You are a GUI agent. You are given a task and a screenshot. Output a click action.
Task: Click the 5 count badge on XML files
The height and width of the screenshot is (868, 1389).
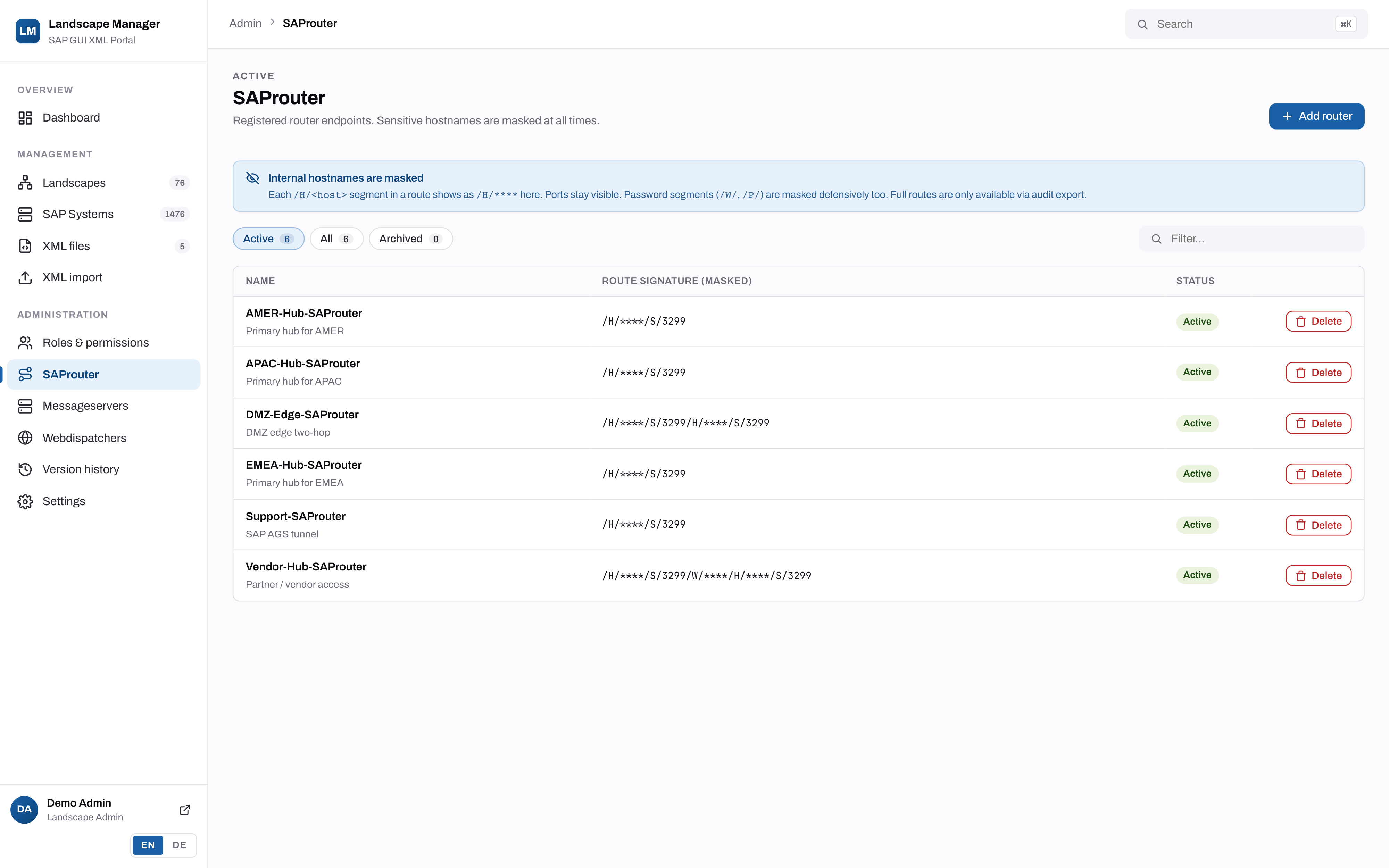tap(182, 246)
